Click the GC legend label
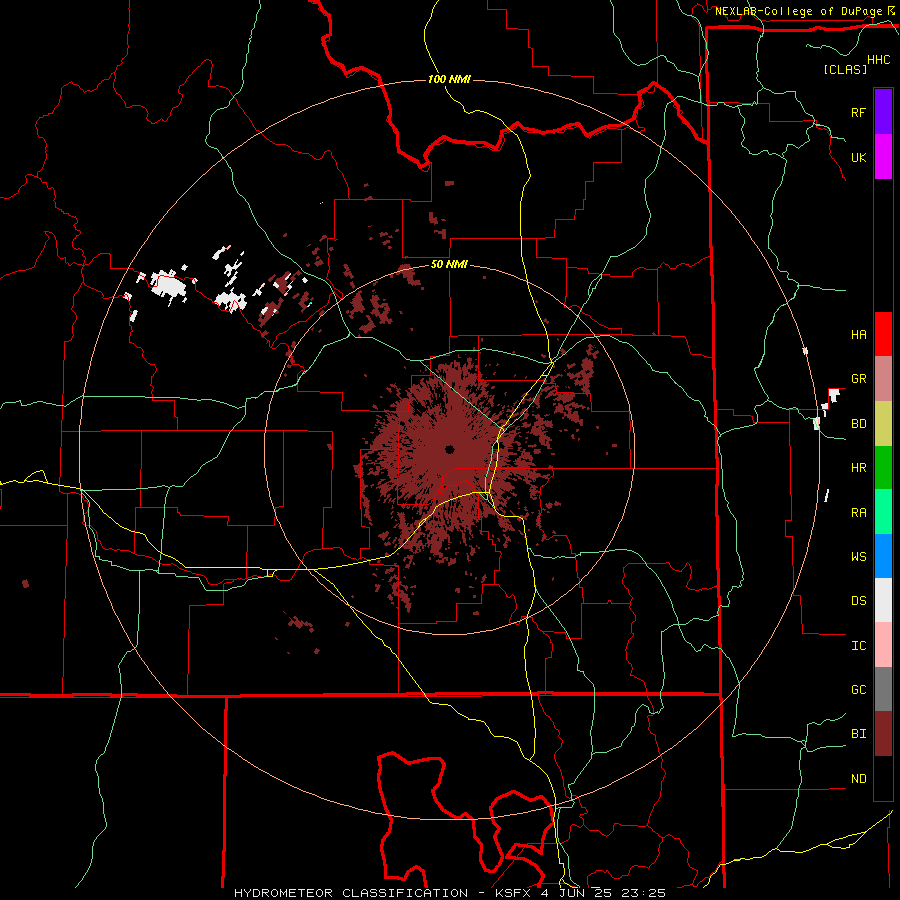 click(858, 689)
